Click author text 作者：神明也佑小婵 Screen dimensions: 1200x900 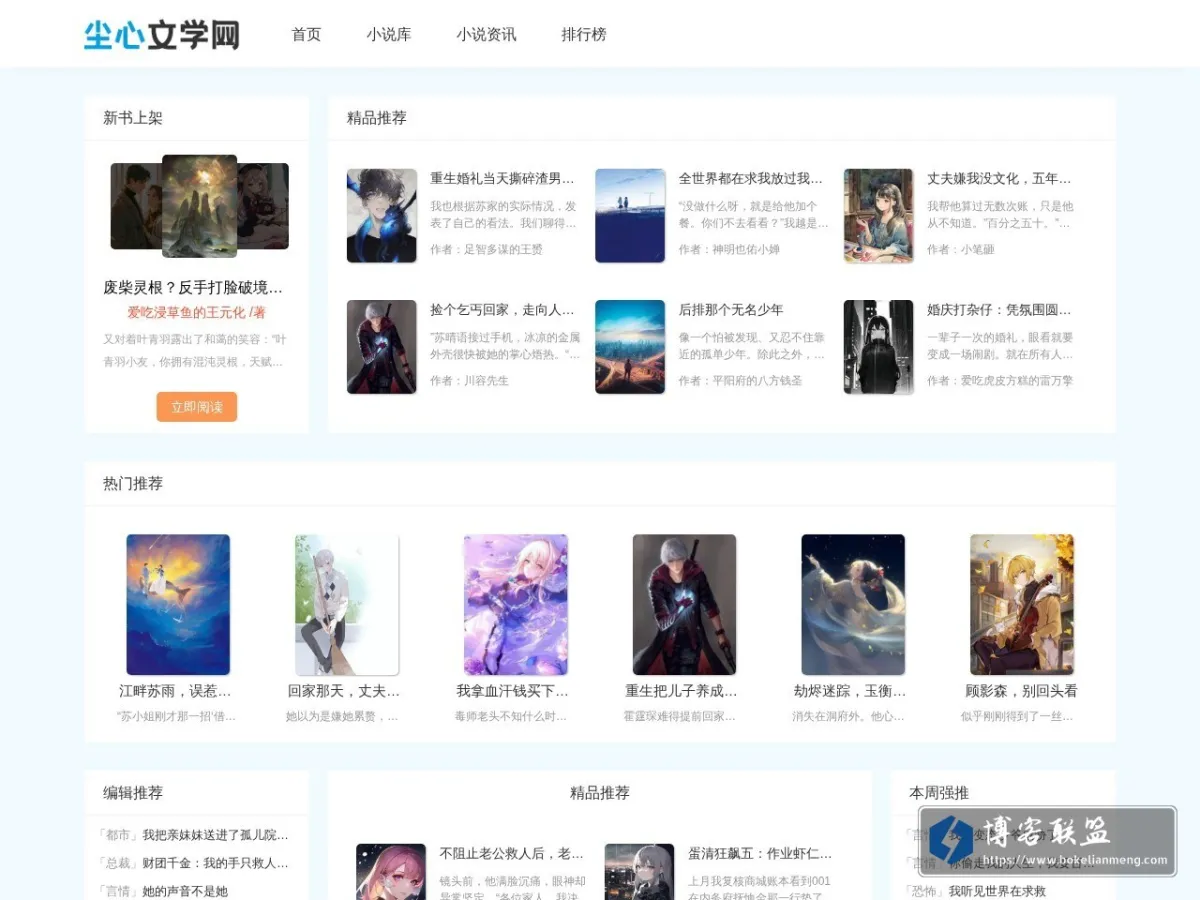[x=729, y=249]
